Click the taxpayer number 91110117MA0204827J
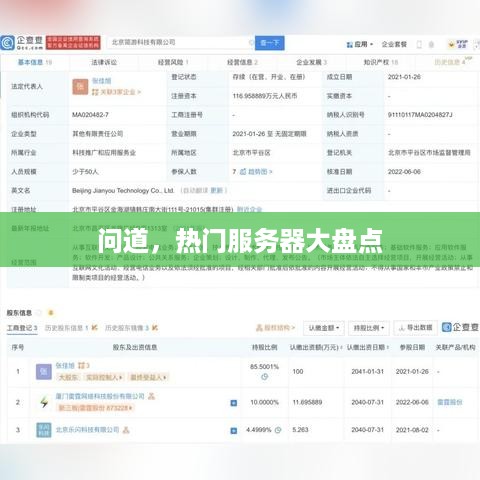Screen dimensions: 480x480 tap(420, 115)
